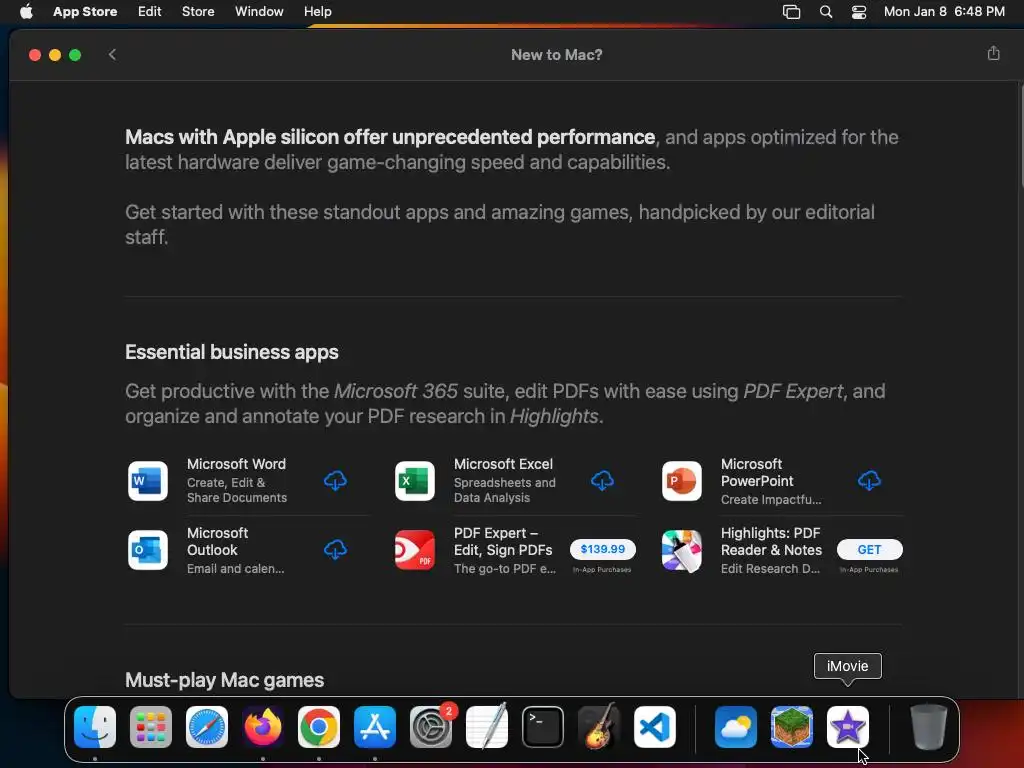Click the Must-play Mac games heading
The image size is (1024, 768).
point(225,680)
